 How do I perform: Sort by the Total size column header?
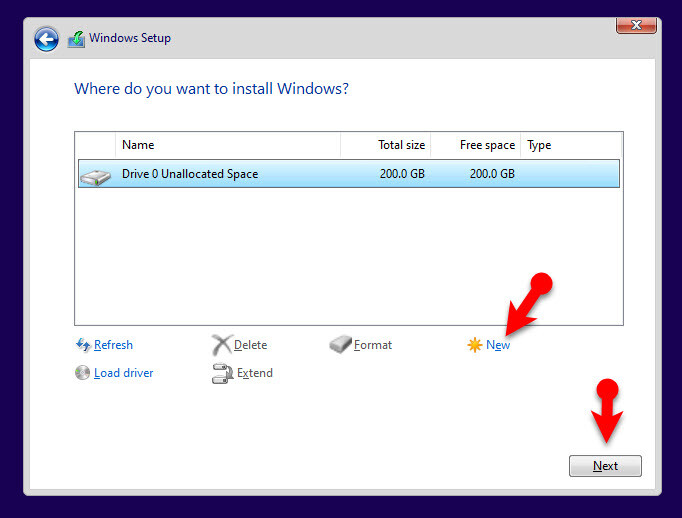(x=385, y=145)
